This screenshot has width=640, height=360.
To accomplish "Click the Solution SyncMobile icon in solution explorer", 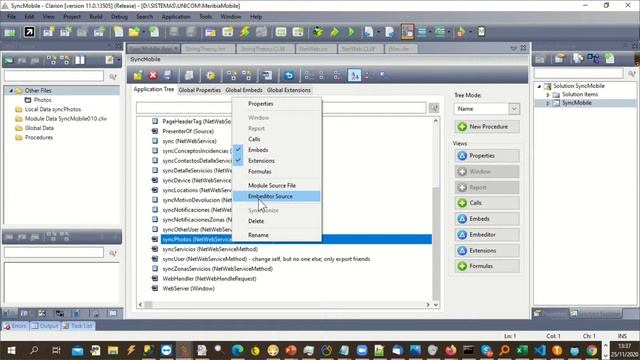I will (547, 86).
